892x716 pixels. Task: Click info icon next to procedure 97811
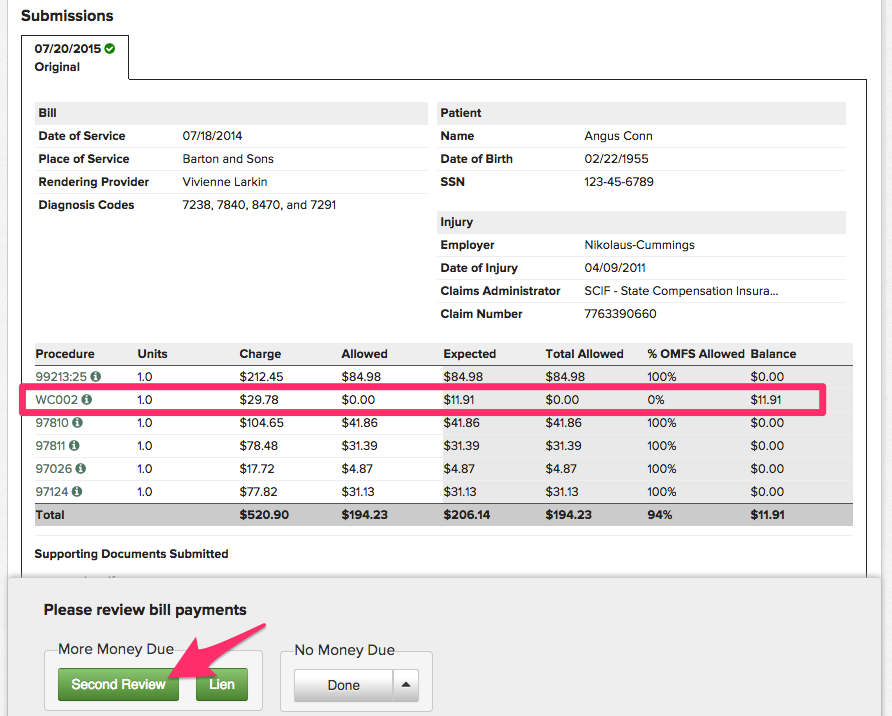[x=74, y=446]
